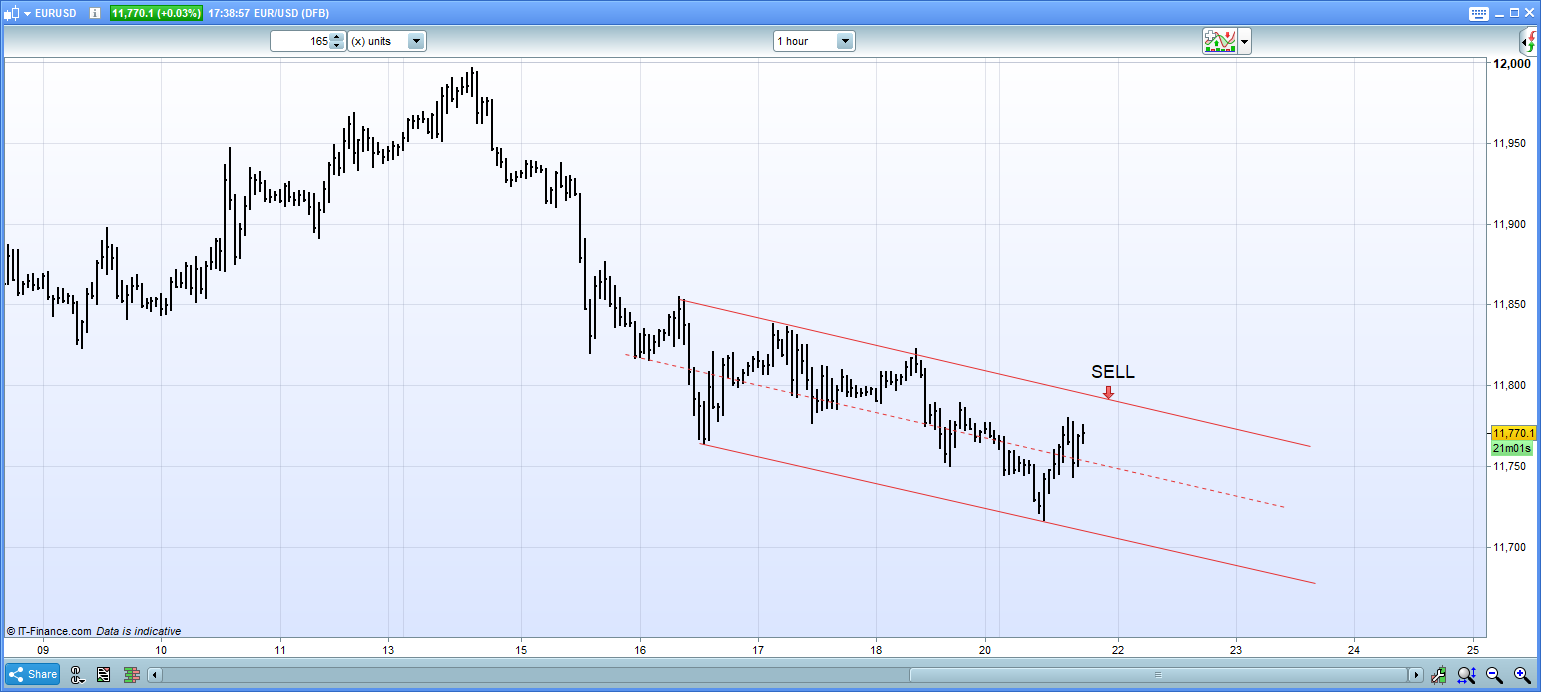Open the virtual keyboard icon
The width and height of the screenshot is (1541, 692).
pos(1478,13)
